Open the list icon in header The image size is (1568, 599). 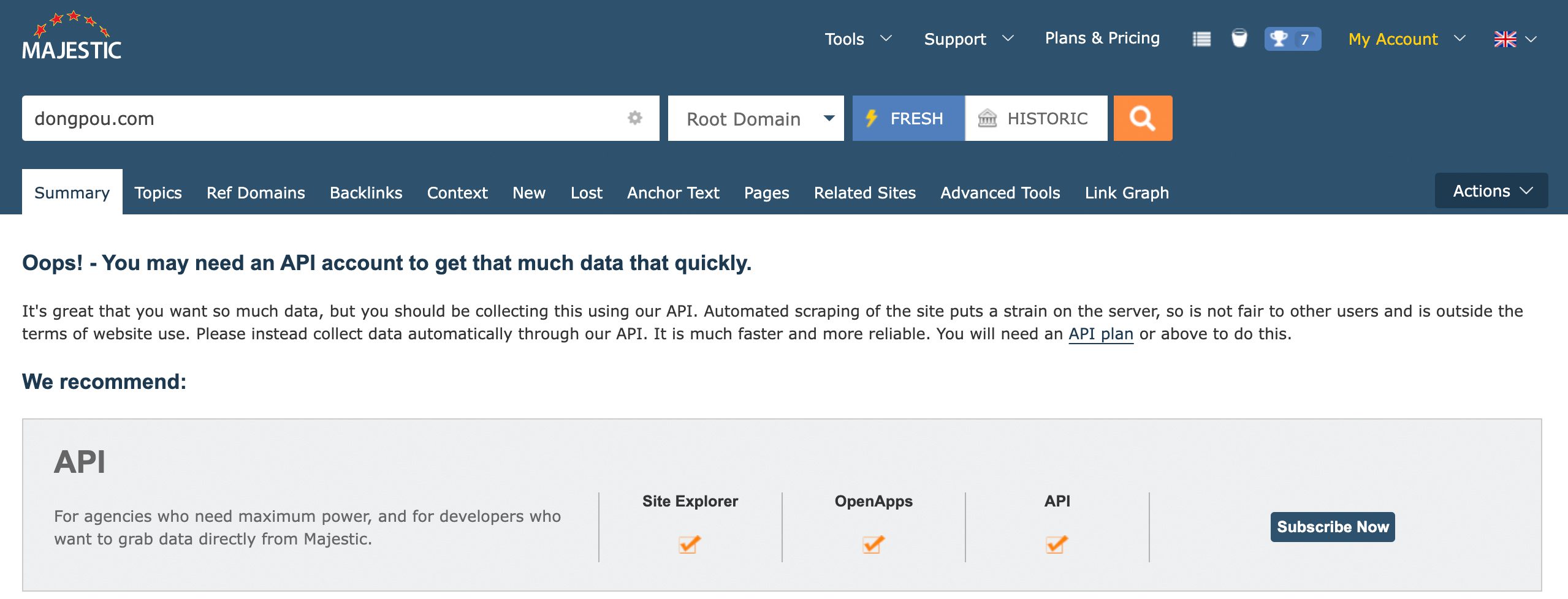click(x=1201, y=39)
